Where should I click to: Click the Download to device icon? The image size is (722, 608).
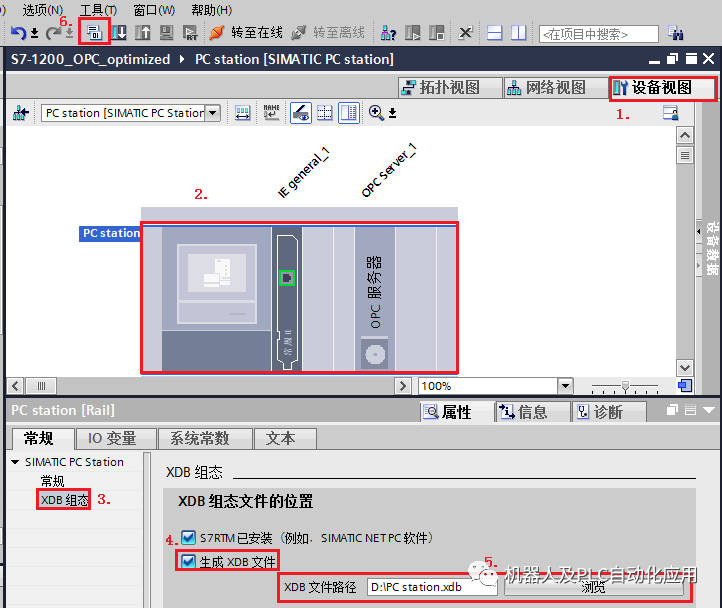pyautogui.click(x=119, y=33)
